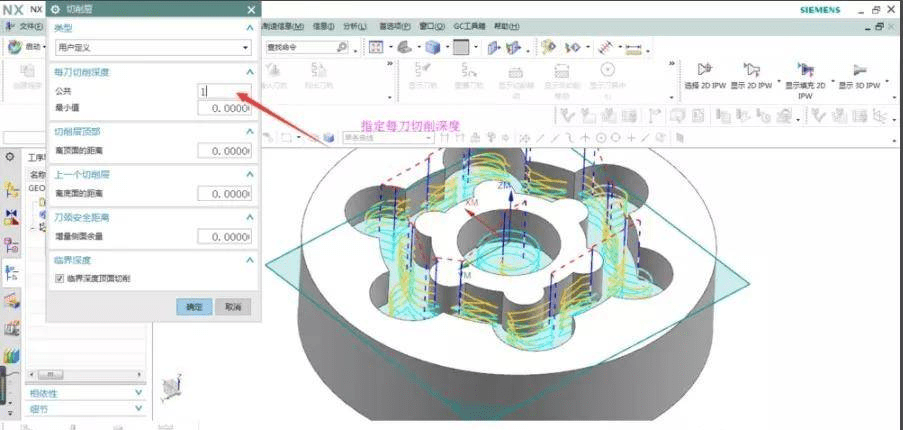Click the 最小值 value field

tap(224, 108)
